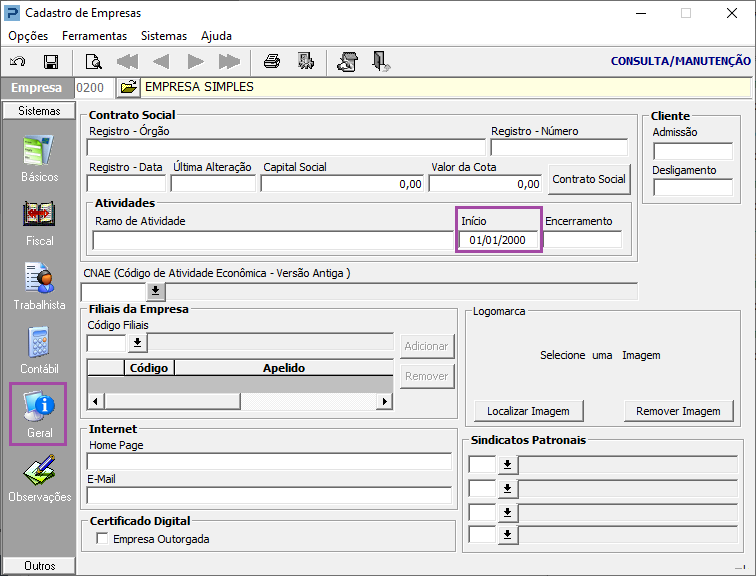Viewport: 756px width, 576px height.
Task: Click the Código Filiais code field
Action: 107,343
